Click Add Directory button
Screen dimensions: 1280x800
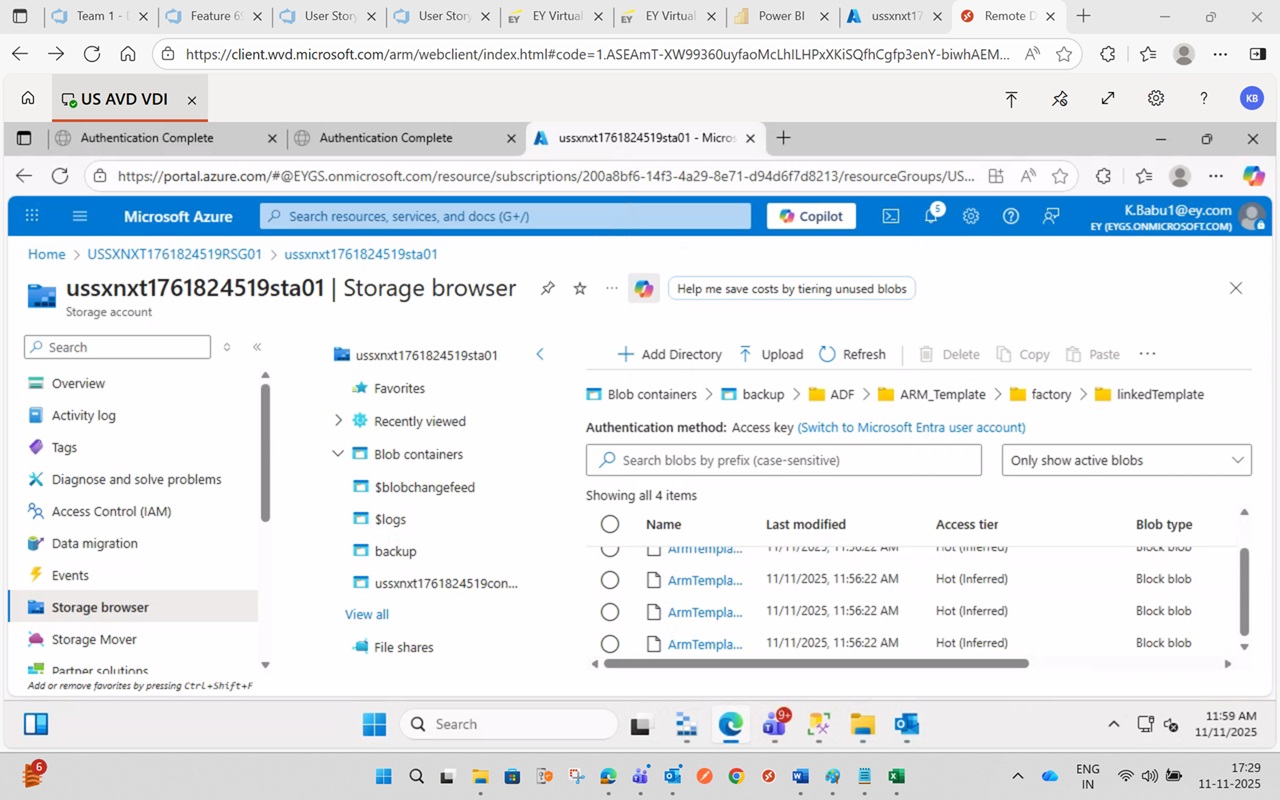click(x=669, y=354)
